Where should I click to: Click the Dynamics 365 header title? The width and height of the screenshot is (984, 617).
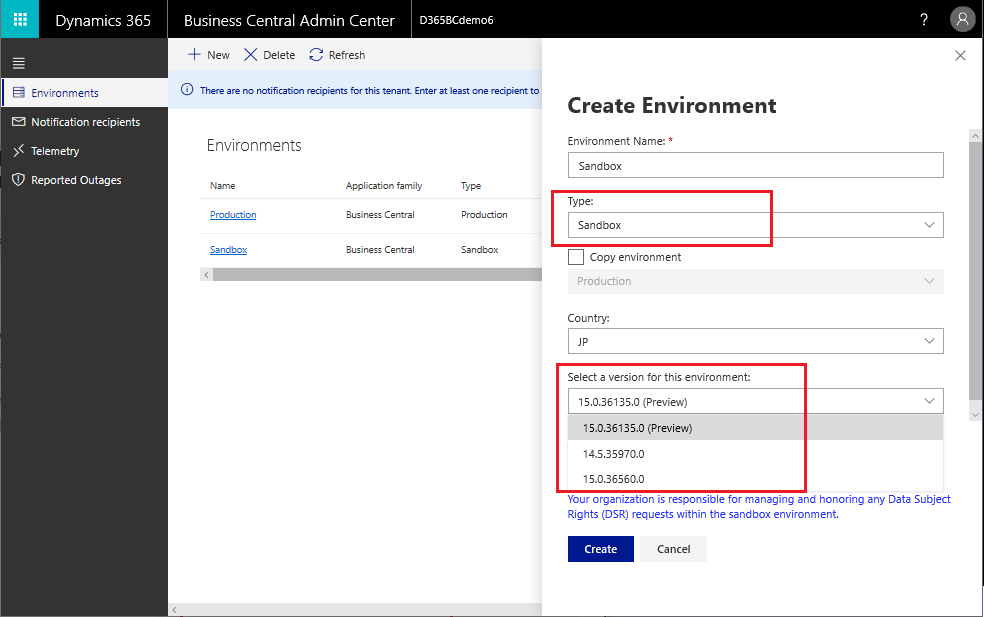coord(103,20)
